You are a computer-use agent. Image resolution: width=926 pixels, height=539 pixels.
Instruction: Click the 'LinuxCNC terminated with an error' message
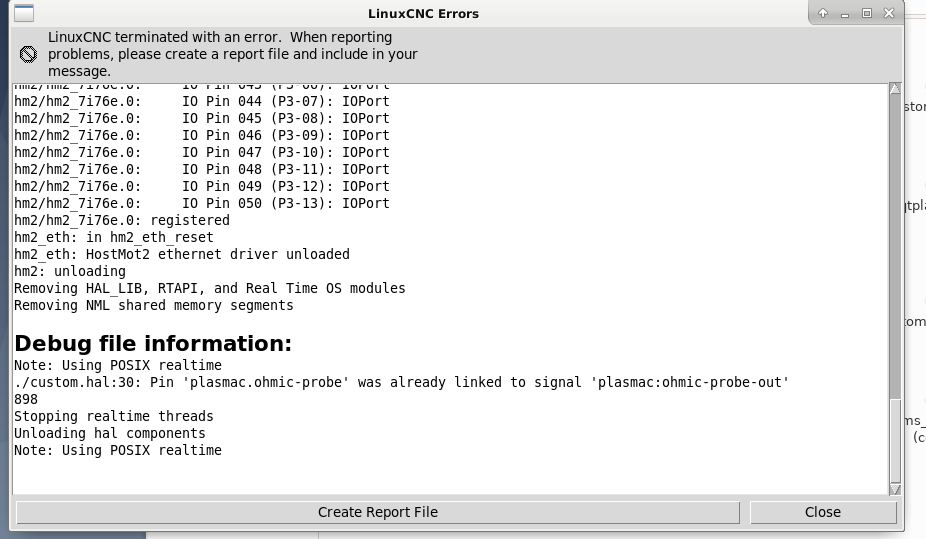233,54
